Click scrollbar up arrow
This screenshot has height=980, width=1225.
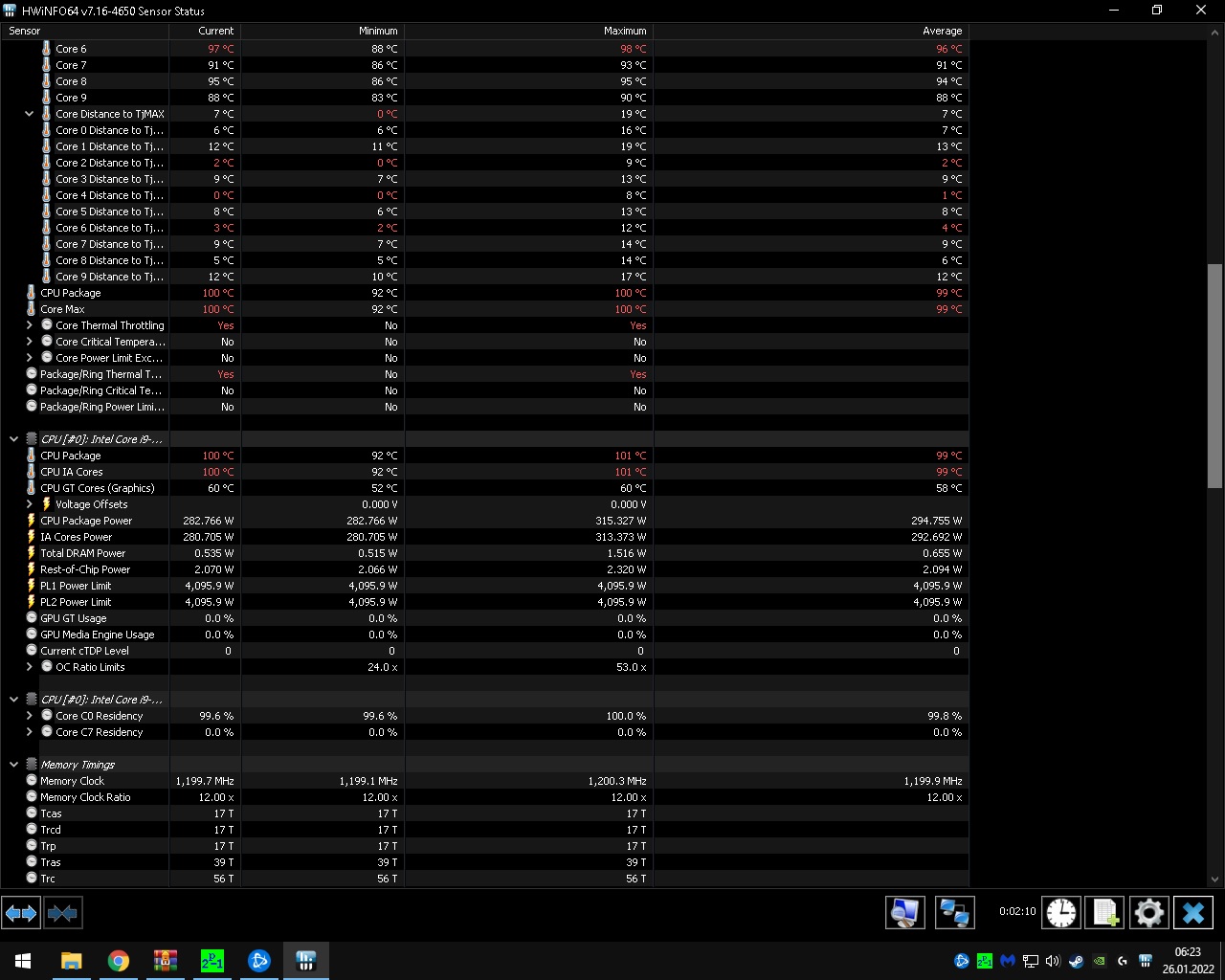1215,32
